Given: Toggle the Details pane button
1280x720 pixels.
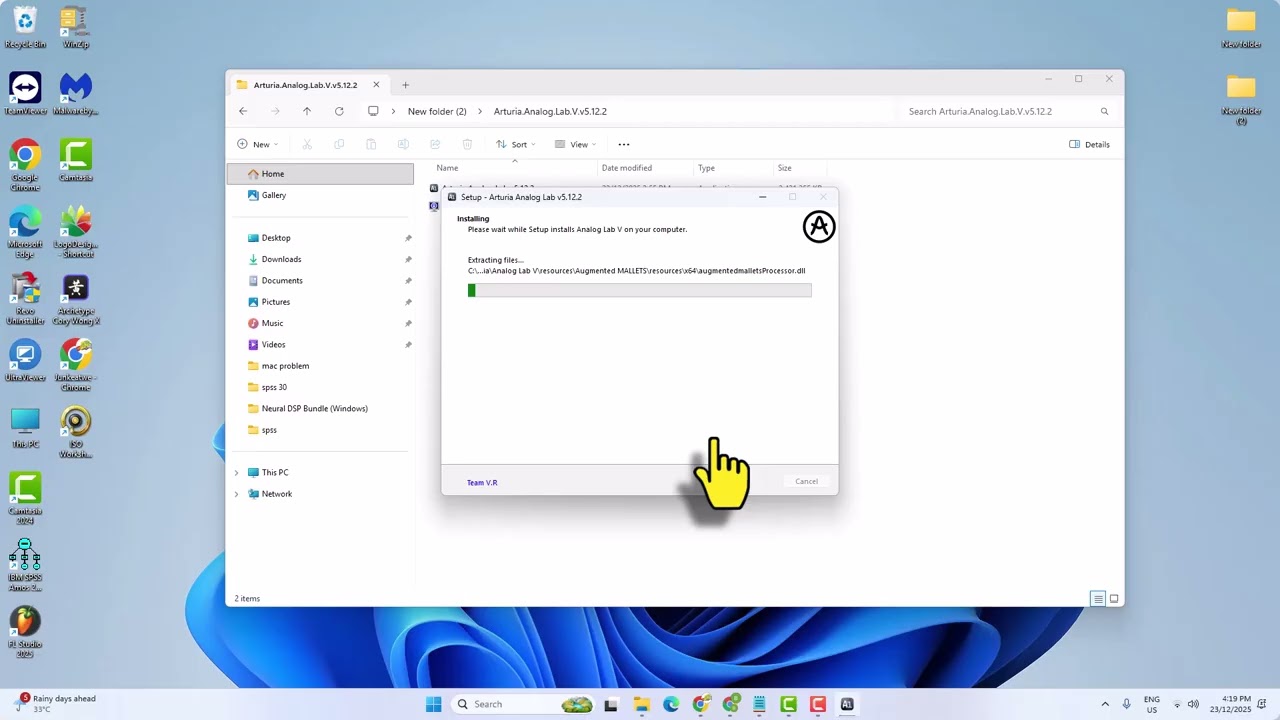Looking at the screenshot, I should [x=1089, y=144].
